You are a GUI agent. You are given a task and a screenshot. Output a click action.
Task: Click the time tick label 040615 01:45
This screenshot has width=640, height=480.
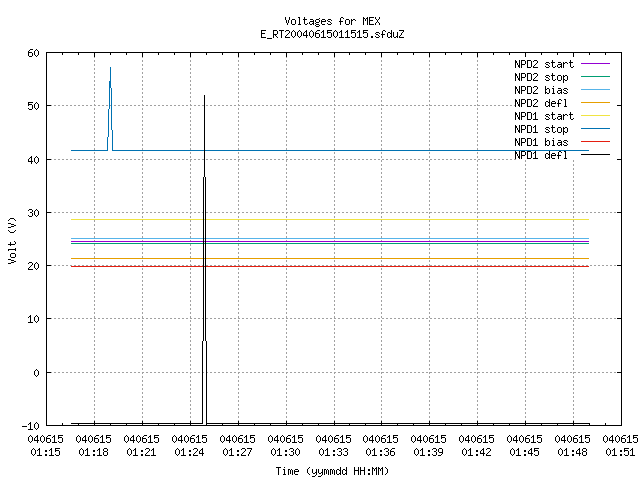point(524,446)
